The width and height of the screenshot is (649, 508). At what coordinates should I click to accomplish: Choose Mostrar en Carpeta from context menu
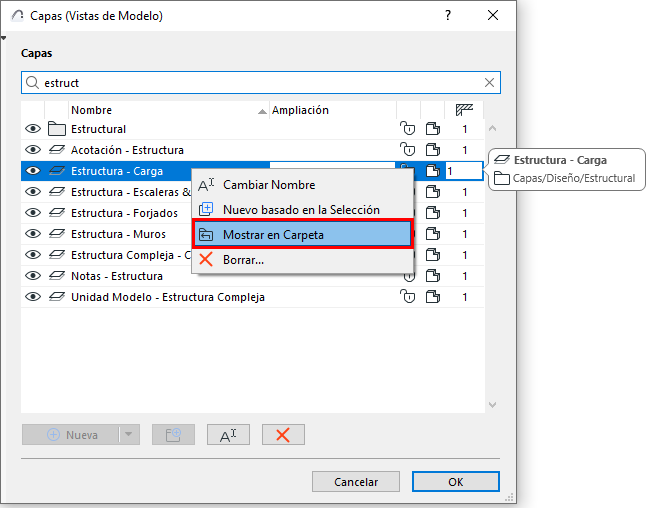301,235
